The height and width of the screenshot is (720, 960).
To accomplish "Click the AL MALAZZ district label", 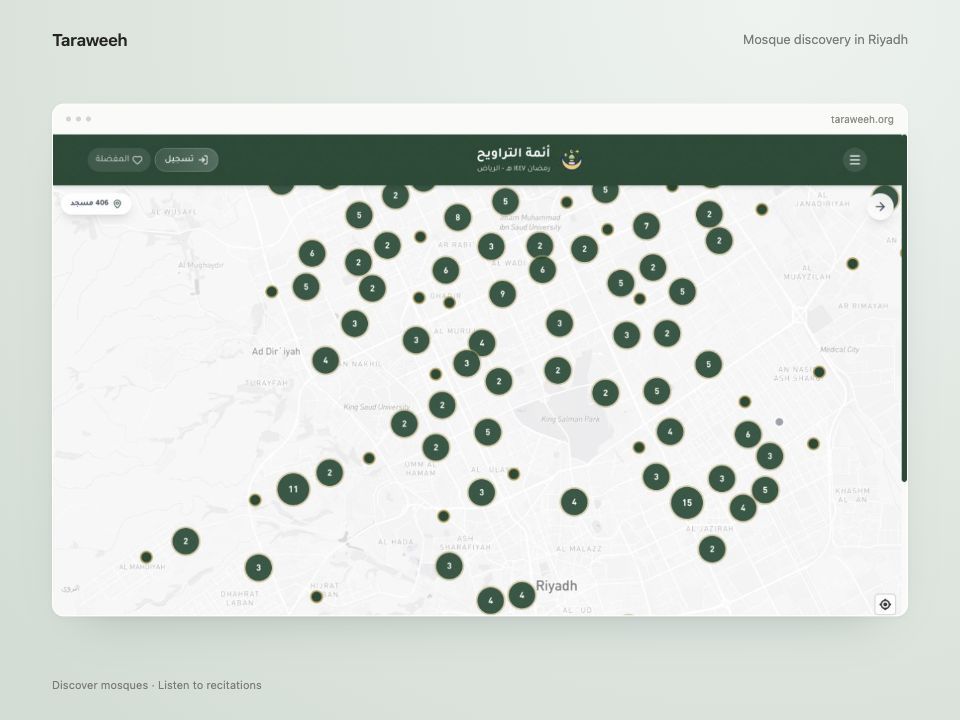I will [579, 549].
